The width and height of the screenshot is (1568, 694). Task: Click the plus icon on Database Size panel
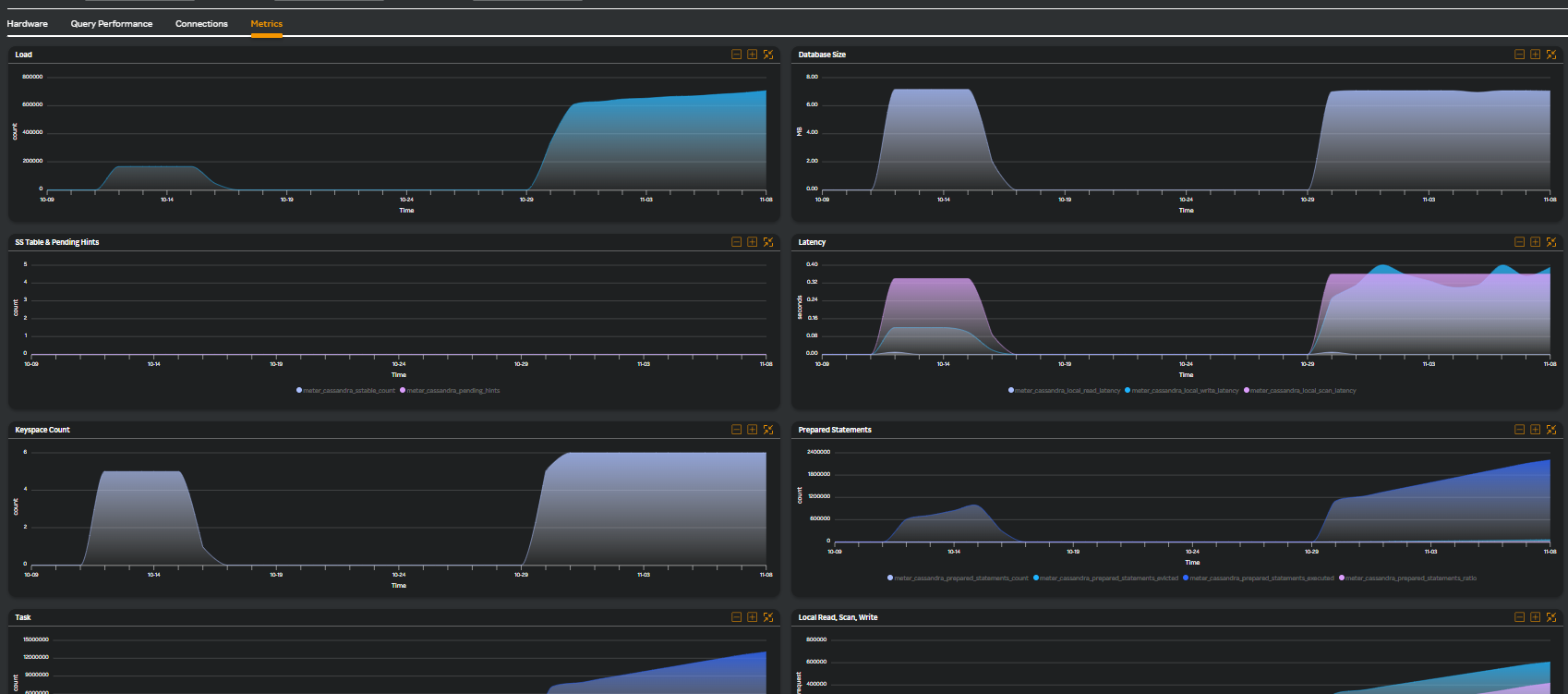pos(1536,55)
